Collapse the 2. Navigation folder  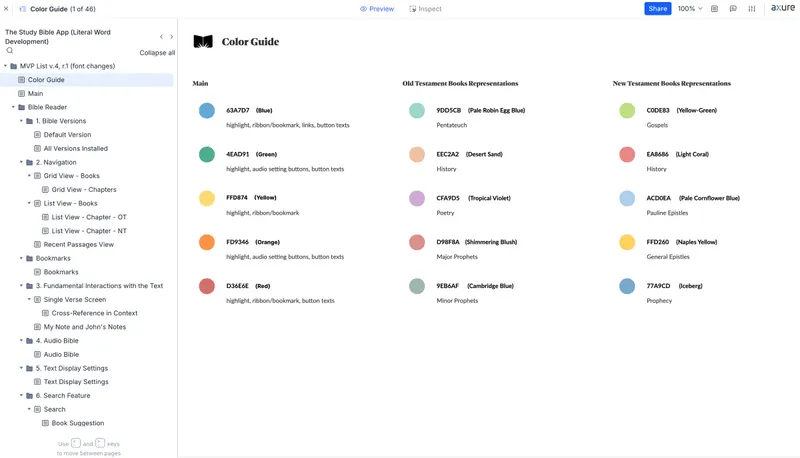(x=21, y=162)
